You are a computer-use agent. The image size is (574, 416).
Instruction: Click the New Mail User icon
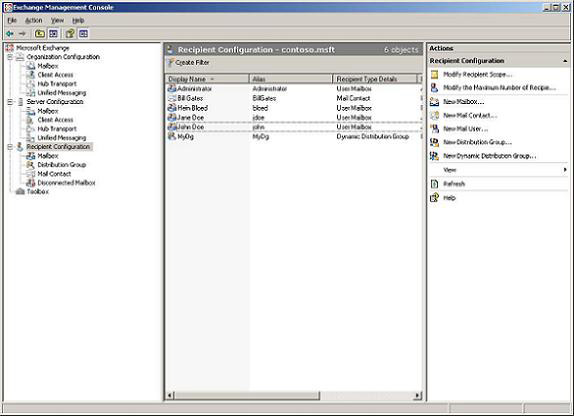click(435, 129)
